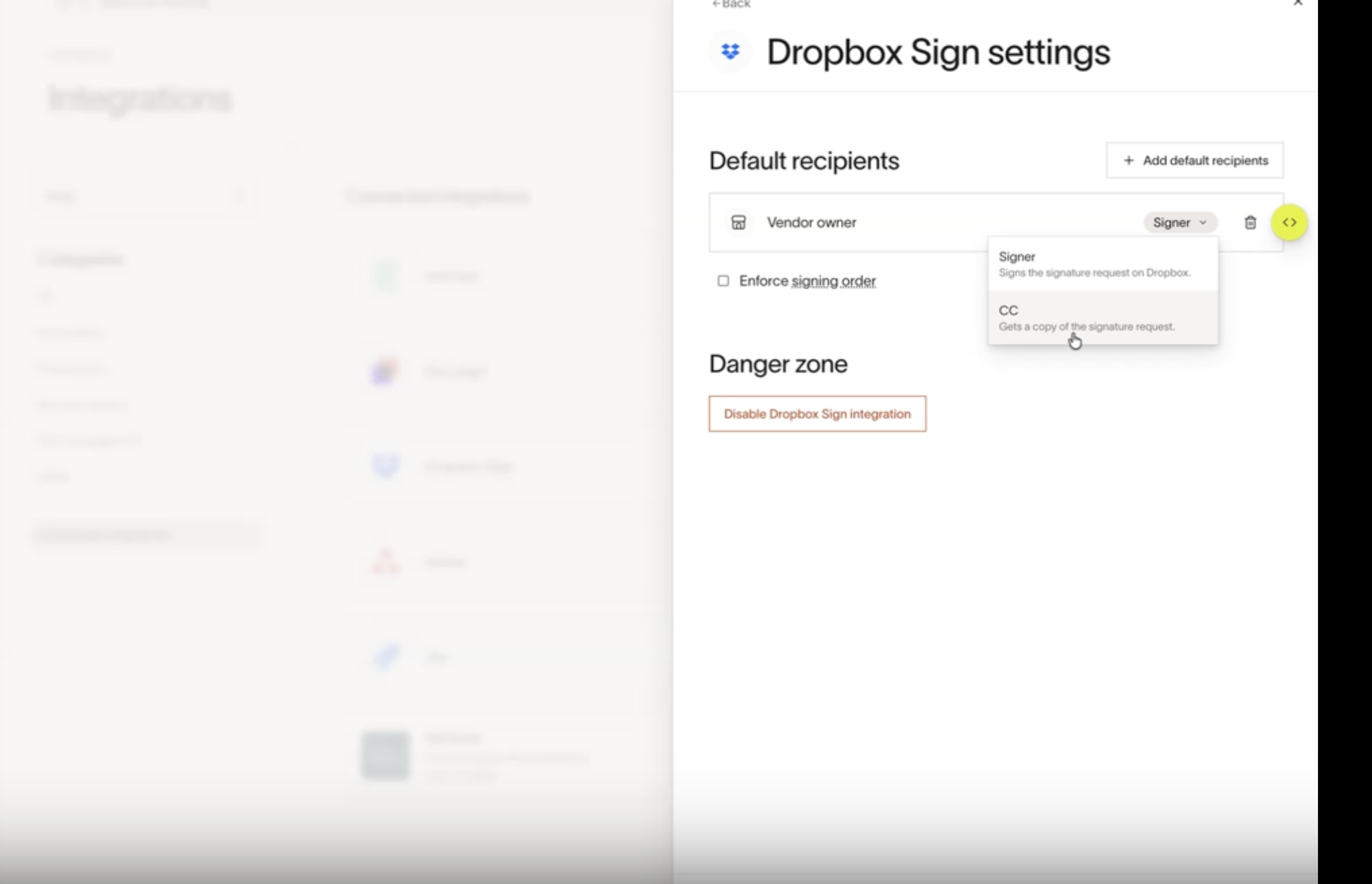The height and width of the screenshot is (884, 1372).
Task: Choose the Signer option in menu
Action: tap(1103, 263)
